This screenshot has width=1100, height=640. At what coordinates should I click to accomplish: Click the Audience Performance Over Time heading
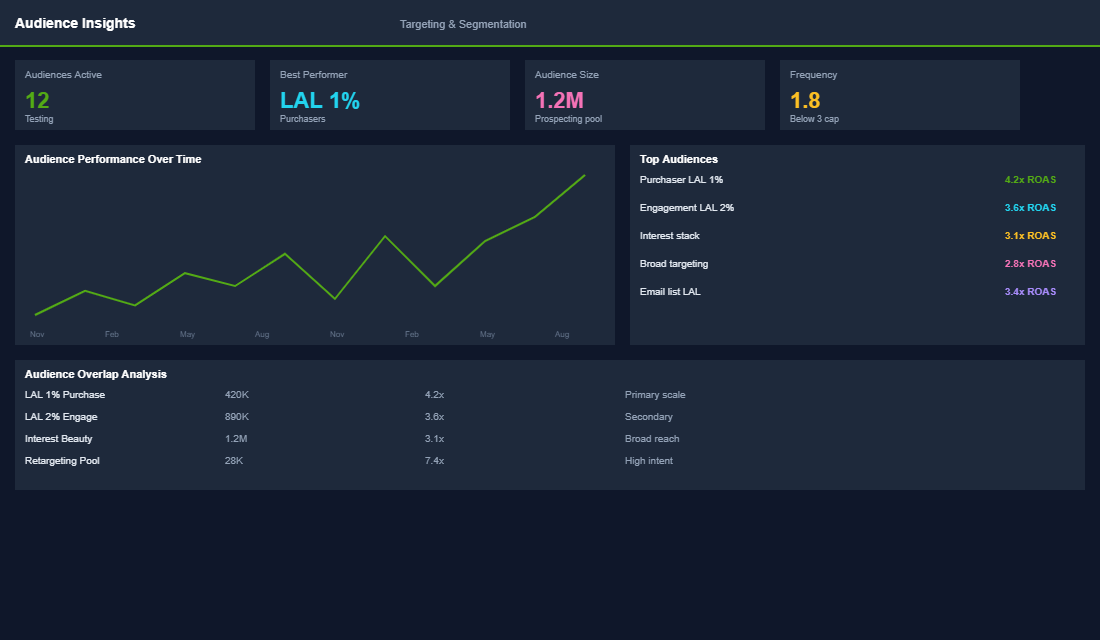(114, 158)
